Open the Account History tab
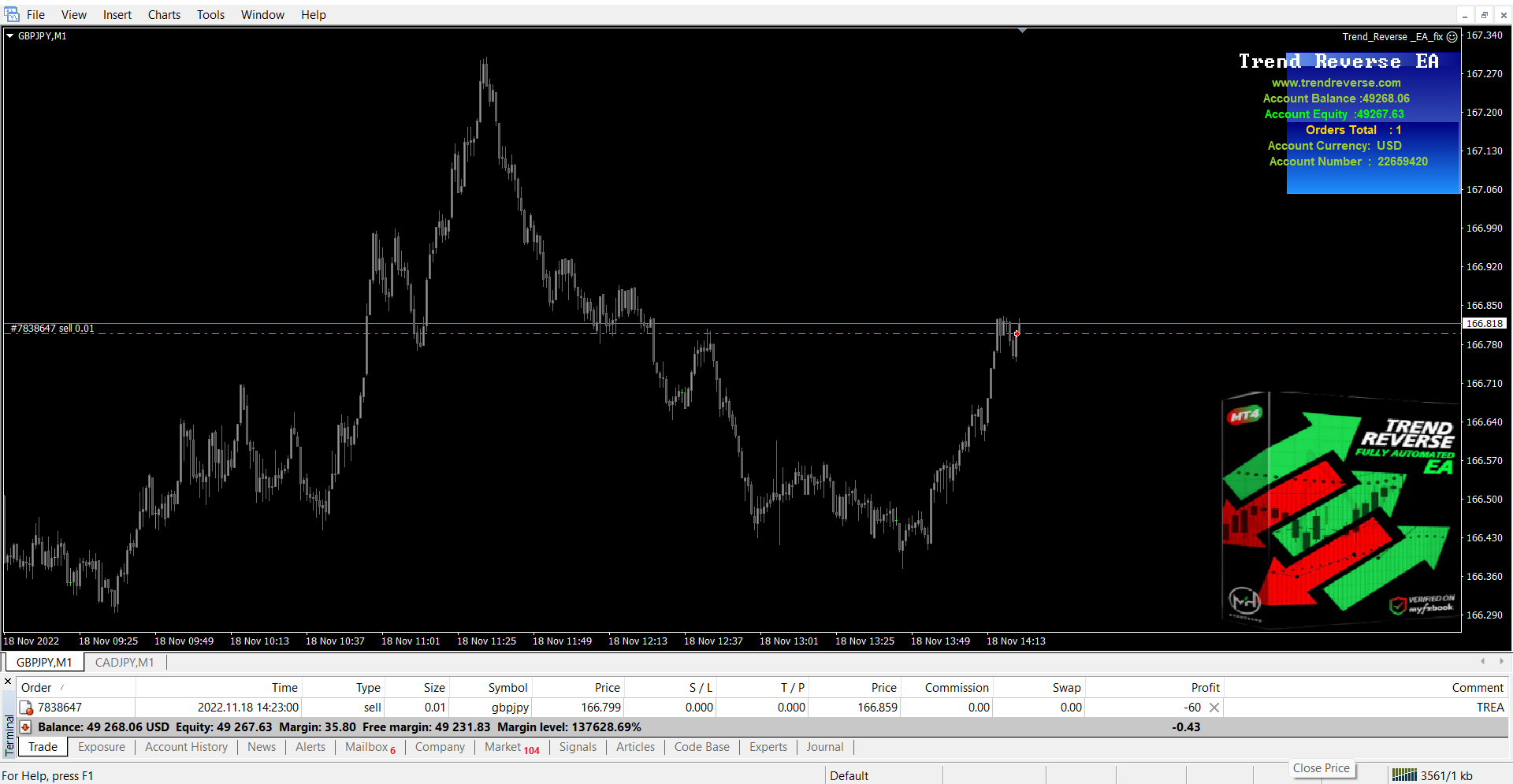1513x784 pixels. pos(186,747)
